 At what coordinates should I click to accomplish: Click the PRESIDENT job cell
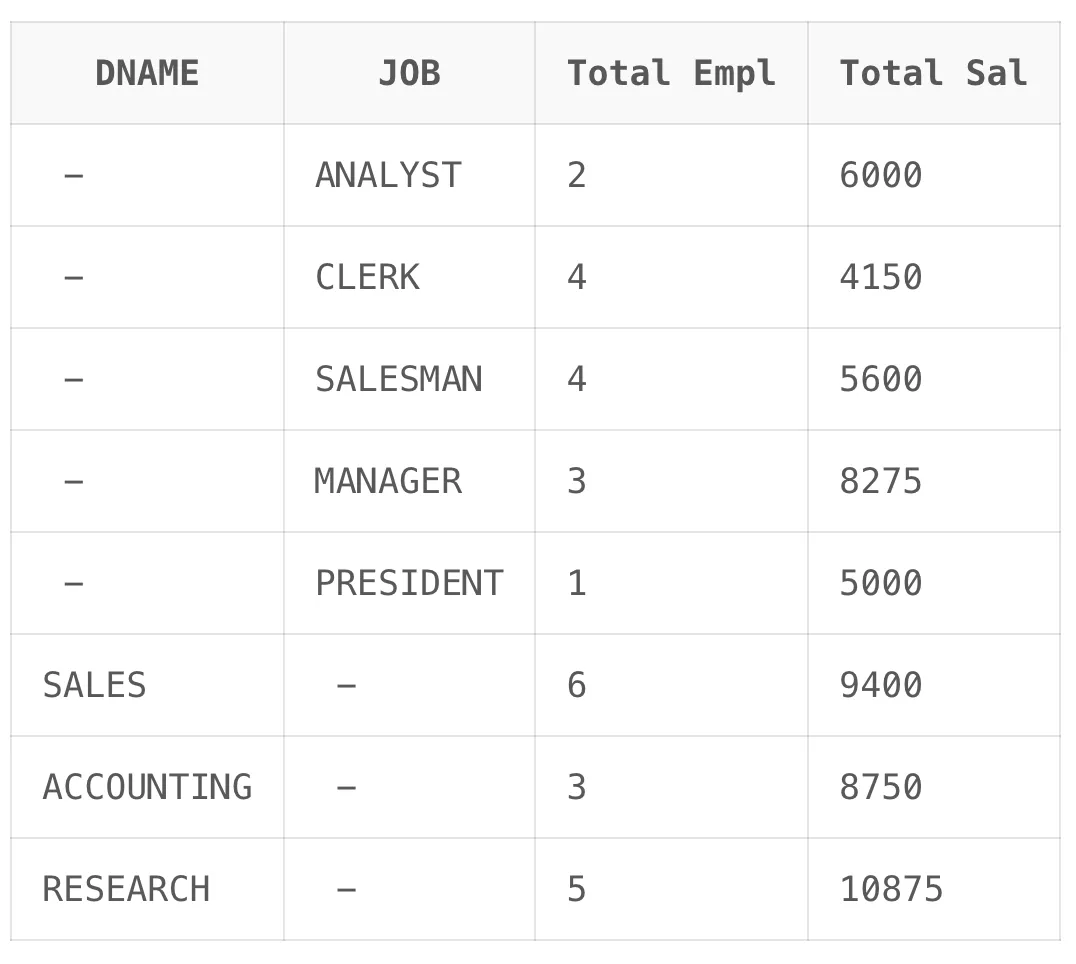click(409, 584)
